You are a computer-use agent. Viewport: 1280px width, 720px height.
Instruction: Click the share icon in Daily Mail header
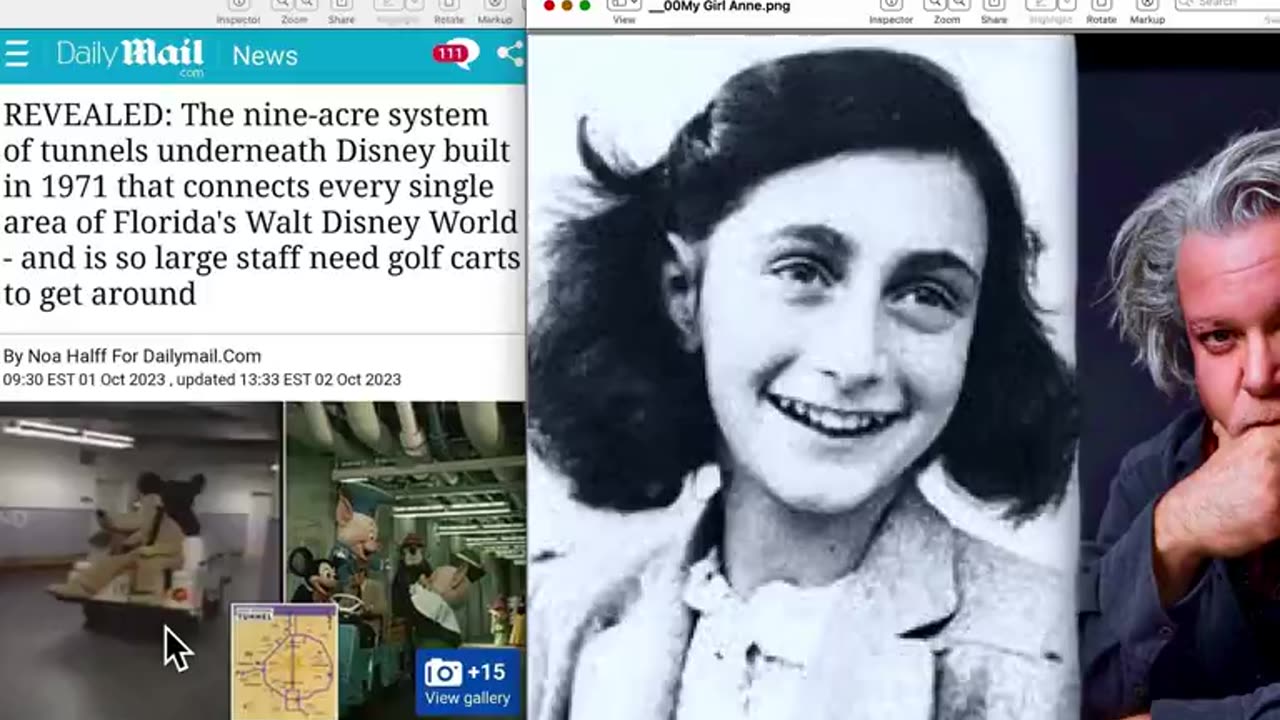(x=510, y=54)
